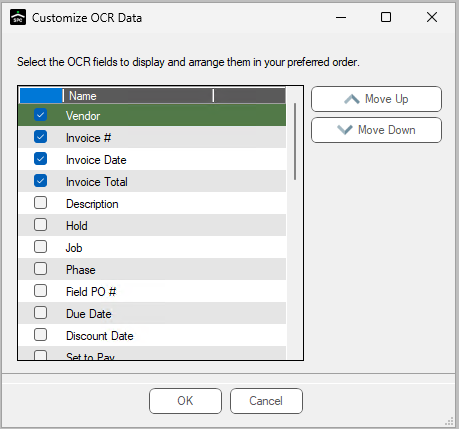
Task: Select the Discount Date row text
Action: (x=100, y=336)
